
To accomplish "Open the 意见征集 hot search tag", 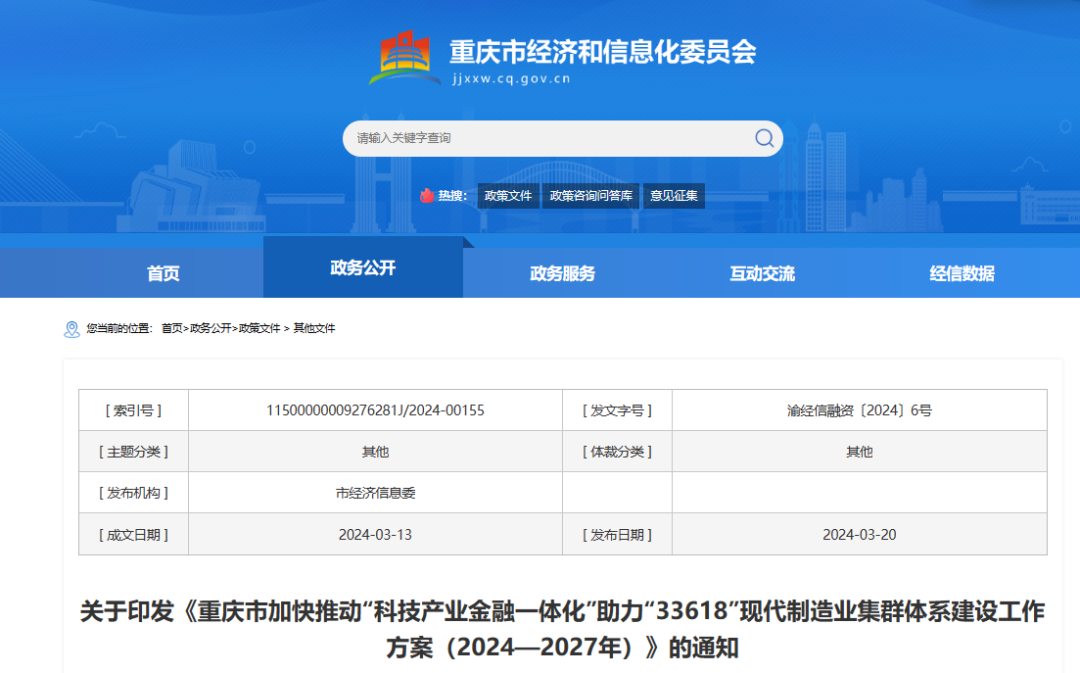I will tap(674, 196).
